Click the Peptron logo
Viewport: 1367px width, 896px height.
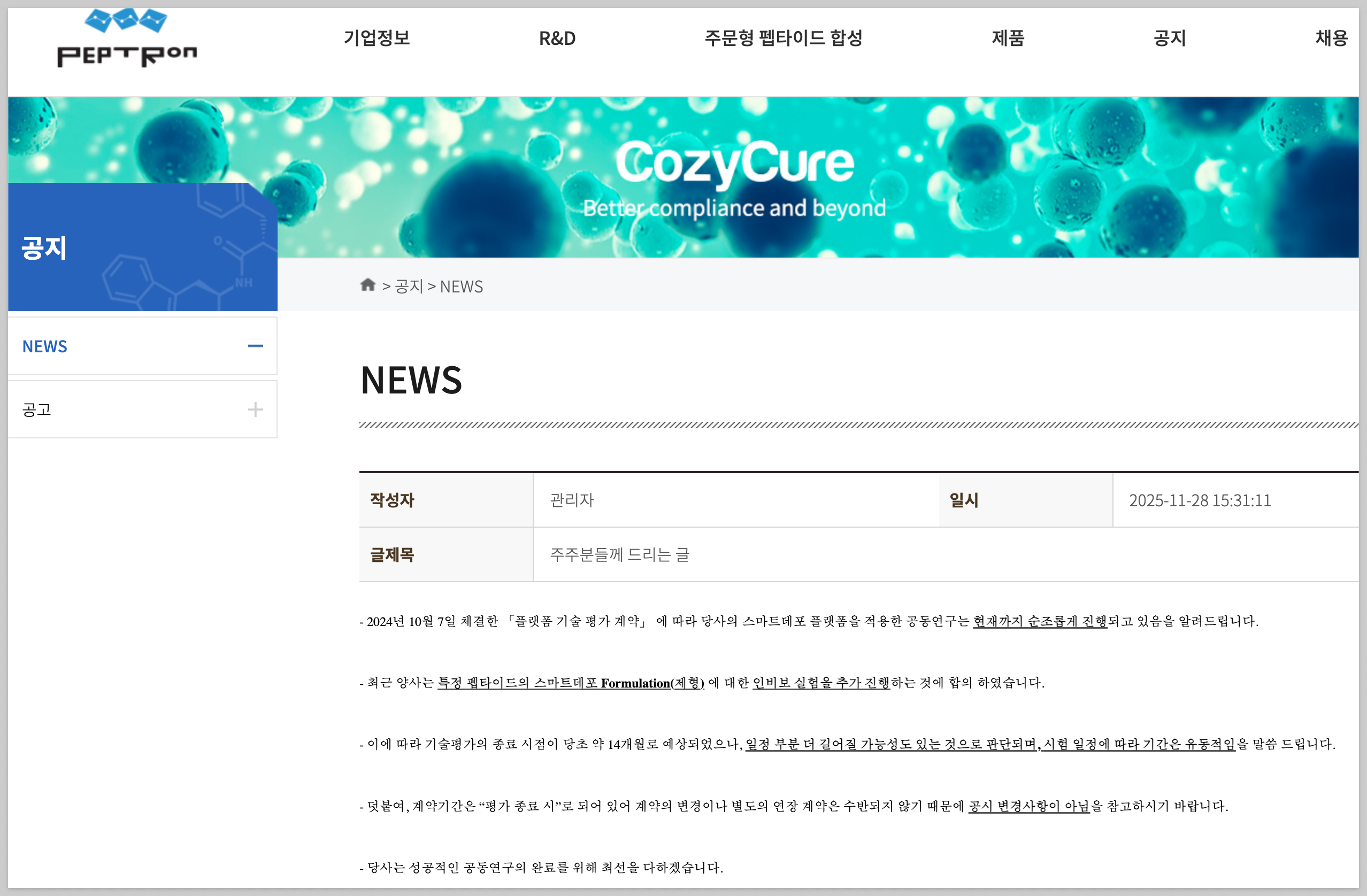pyautogui.click(x=127, y=39)
